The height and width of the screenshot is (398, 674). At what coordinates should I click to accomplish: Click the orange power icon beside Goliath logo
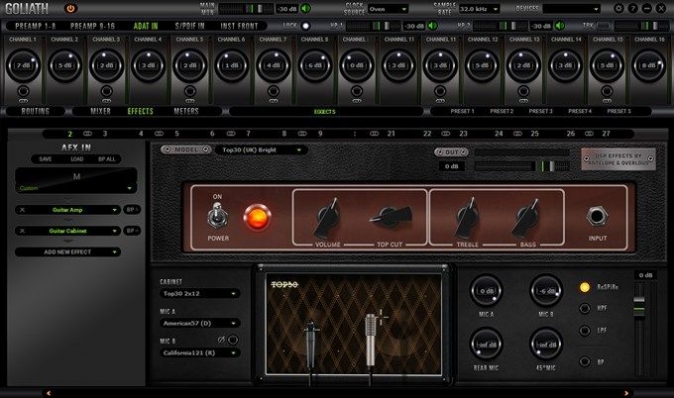70,8
